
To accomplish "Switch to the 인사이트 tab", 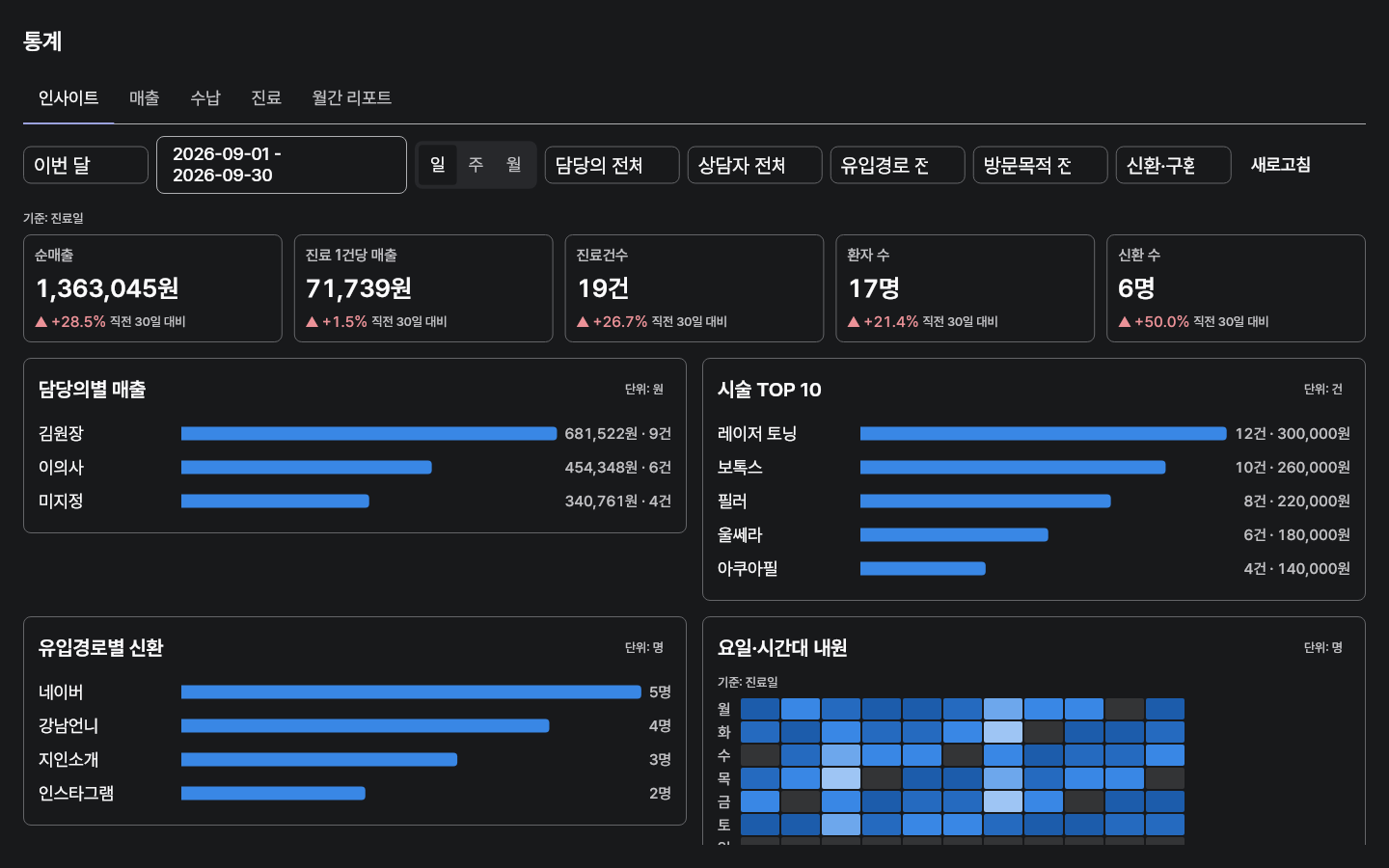I will [x=68, y=98].
